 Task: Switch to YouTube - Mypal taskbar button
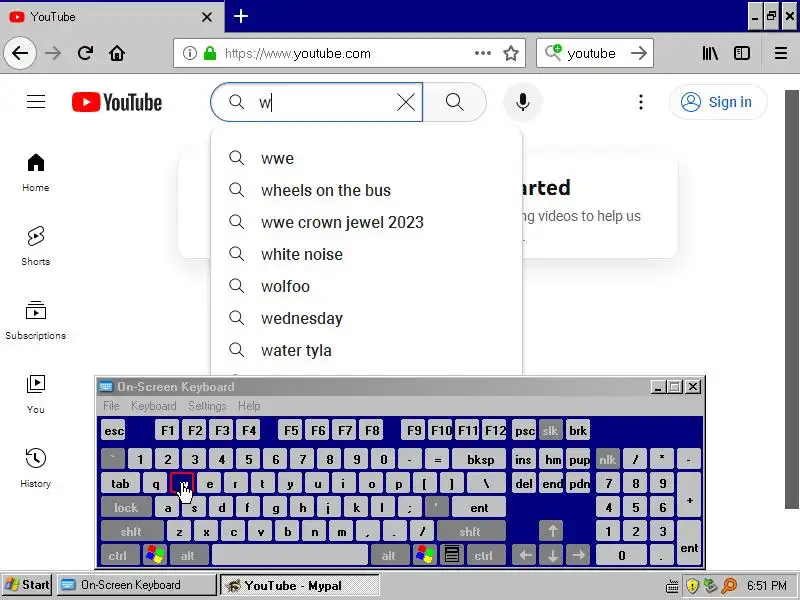point(300,585)
